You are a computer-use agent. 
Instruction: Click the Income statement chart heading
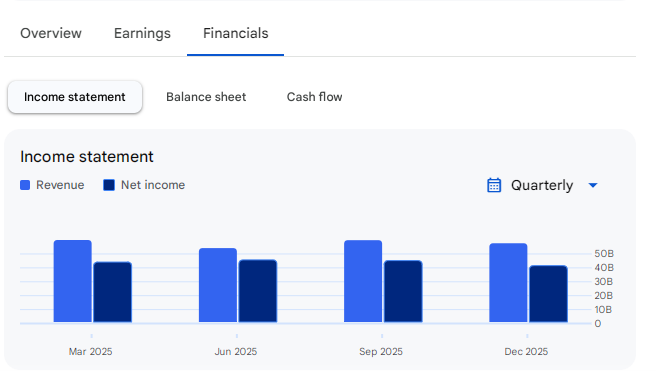point(87,156)
